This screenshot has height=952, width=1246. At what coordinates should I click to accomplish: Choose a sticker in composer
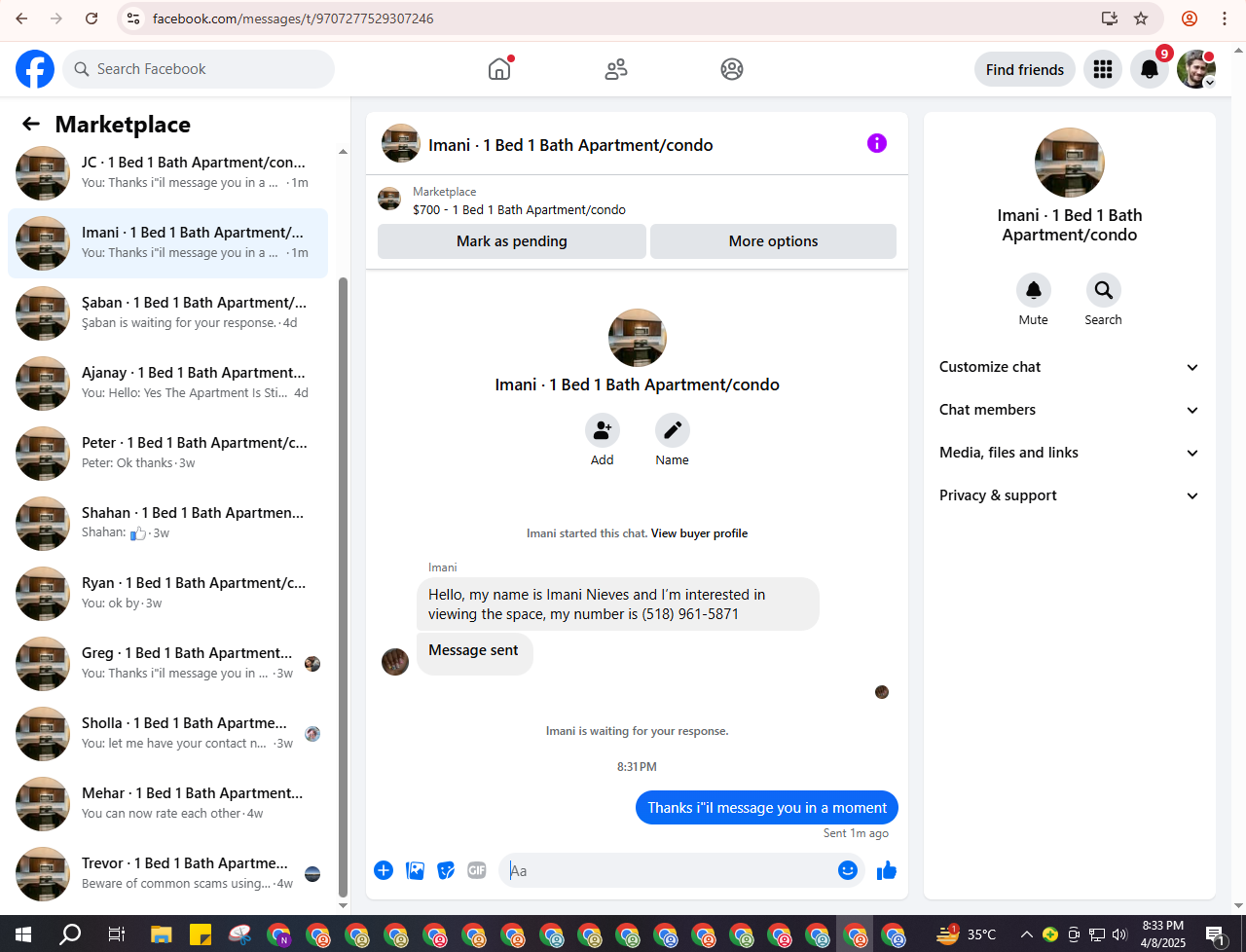[x=446, y=870]
